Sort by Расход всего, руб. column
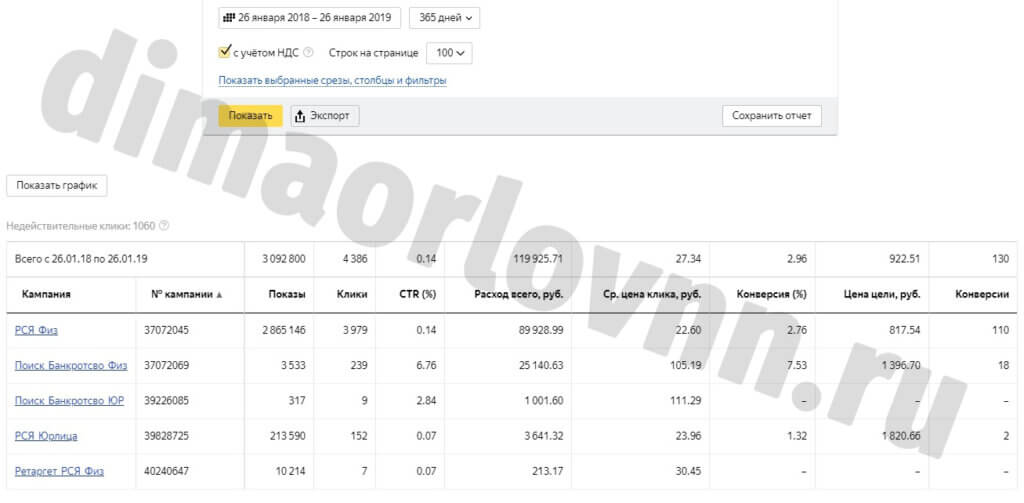1024x503 pixels. click(x=519, y=295)
